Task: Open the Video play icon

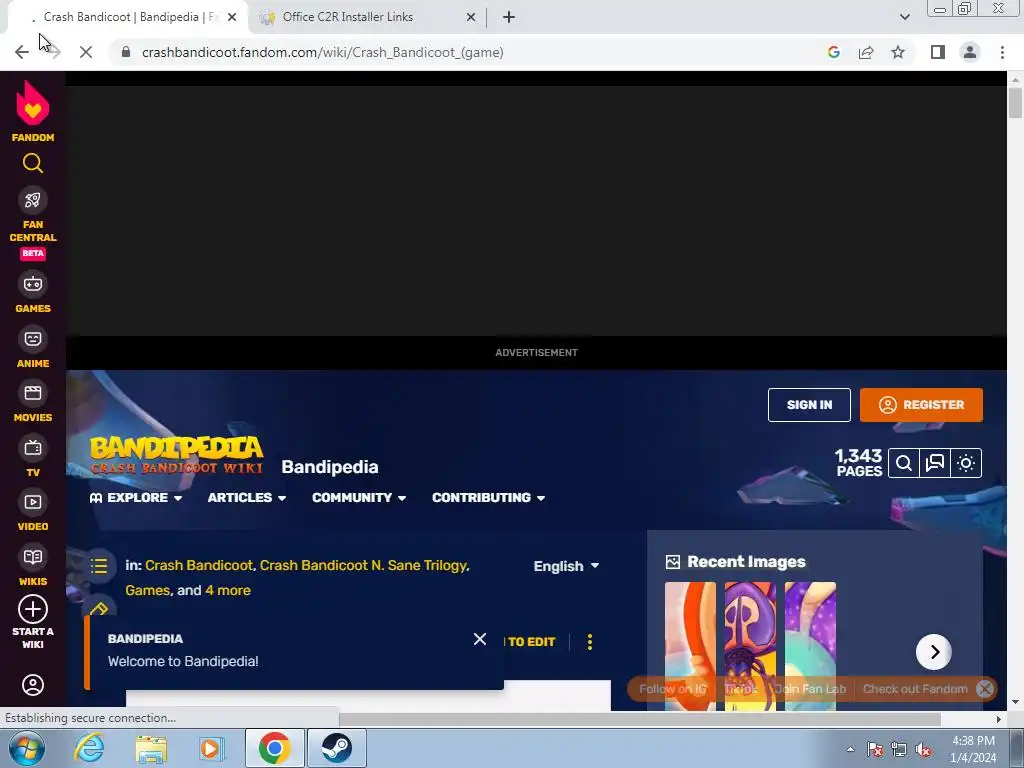Action: click(x=33, y=502)
